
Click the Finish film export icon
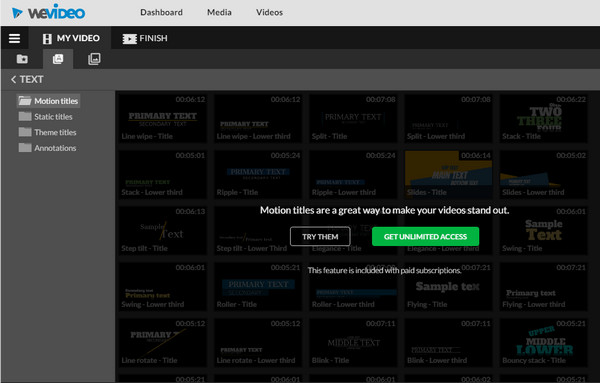pyautogui.click(x=130, y=39)
